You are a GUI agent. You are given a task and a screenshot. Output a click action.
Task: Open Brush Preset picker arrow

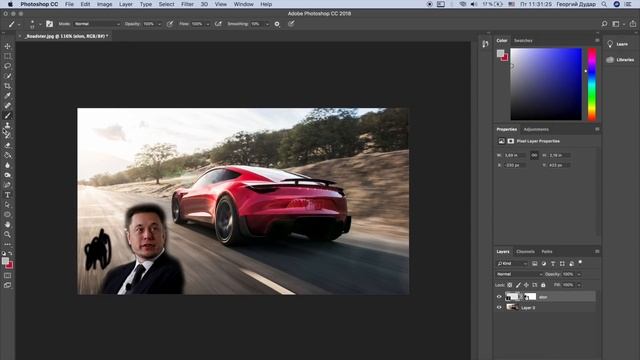(40, 24)
